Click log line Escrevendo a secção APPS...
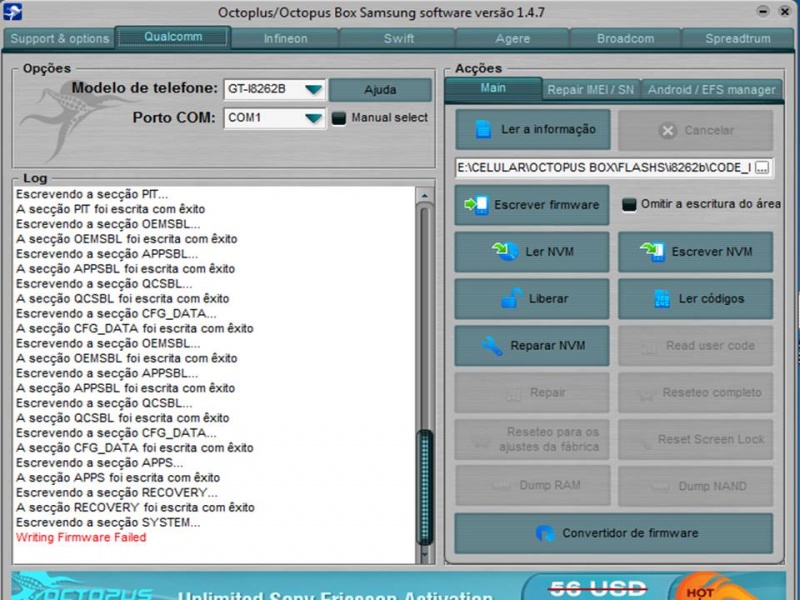 pyautogui.click(x=99, y=463)
